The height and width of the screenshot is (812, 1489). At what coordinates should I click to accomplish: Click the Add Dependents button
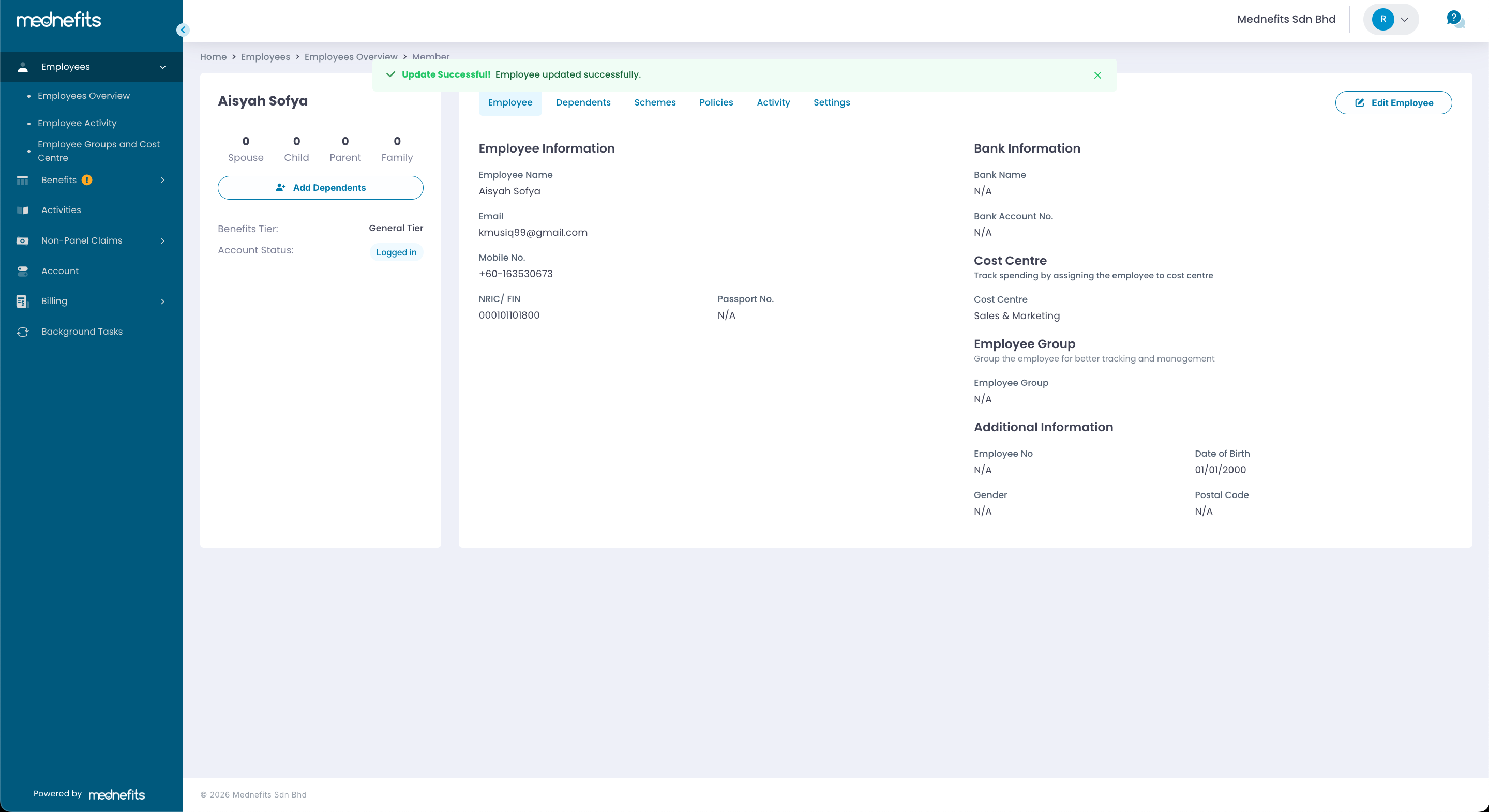pyautogui.click(x=320, y=188)
